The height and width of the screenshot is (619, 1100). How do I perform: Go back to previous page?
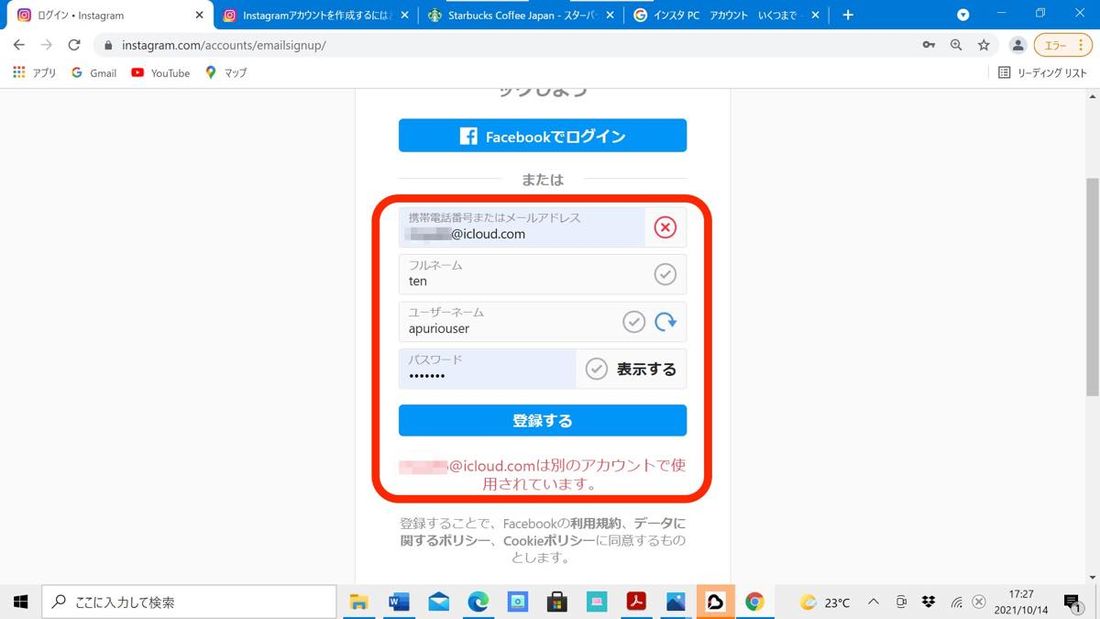[x=19, y=45]
